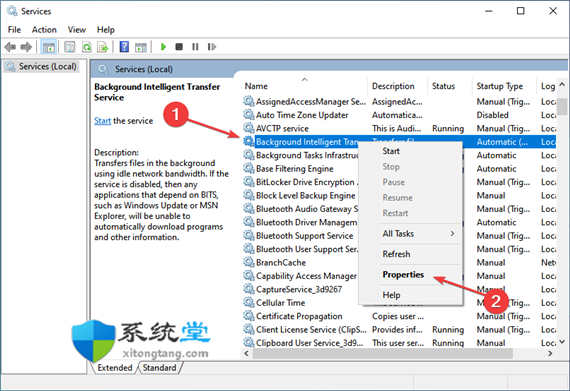Click the Stop Service square icon
Viewport: 570px width, 391px height.
tap(179, 47)
